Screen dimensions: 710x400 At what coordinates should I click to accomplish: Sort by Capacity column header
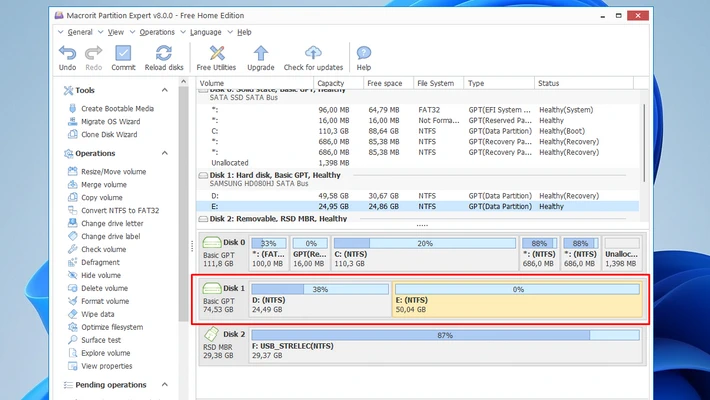[x=339, y=83]
